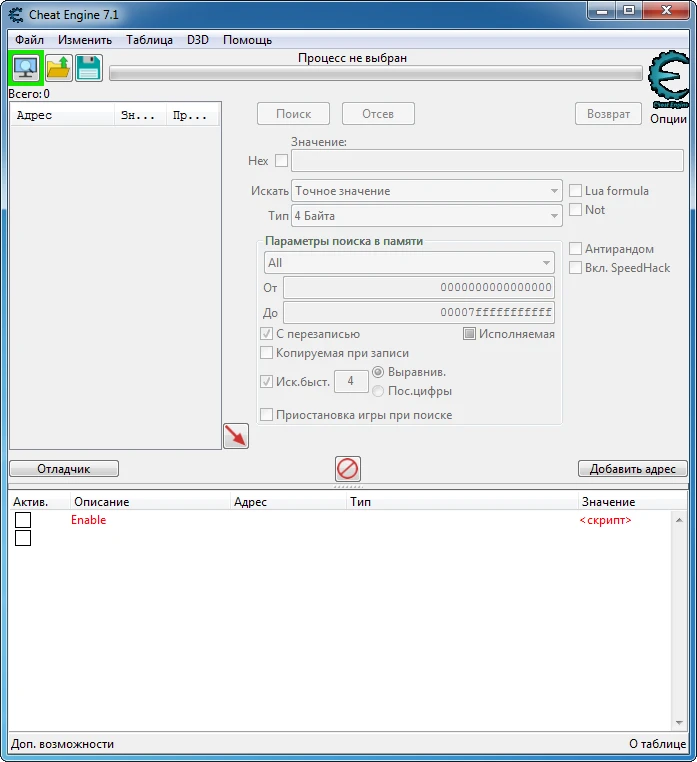The height and width of the screenshot is (762, 697).
Task: Toggle the Hex checkbox
Action: pos(281,161)
